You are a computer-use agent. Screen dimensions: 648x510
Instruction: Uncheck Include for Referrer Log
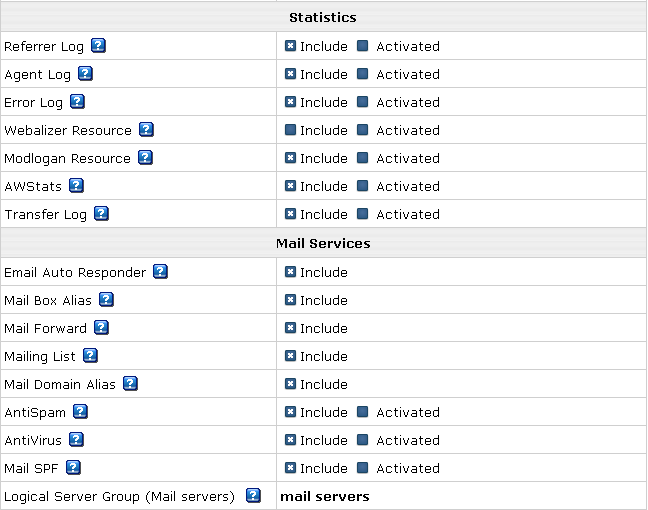tap(291, 46)
